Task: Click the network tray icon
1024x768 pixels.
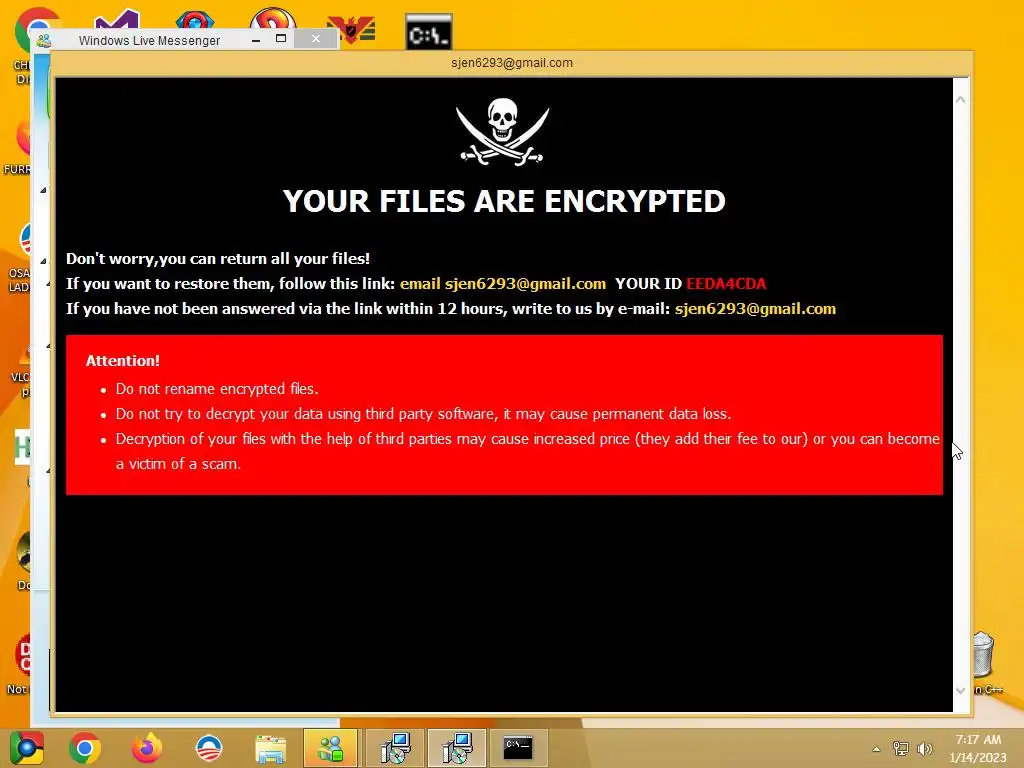Action: pos(901,748)
